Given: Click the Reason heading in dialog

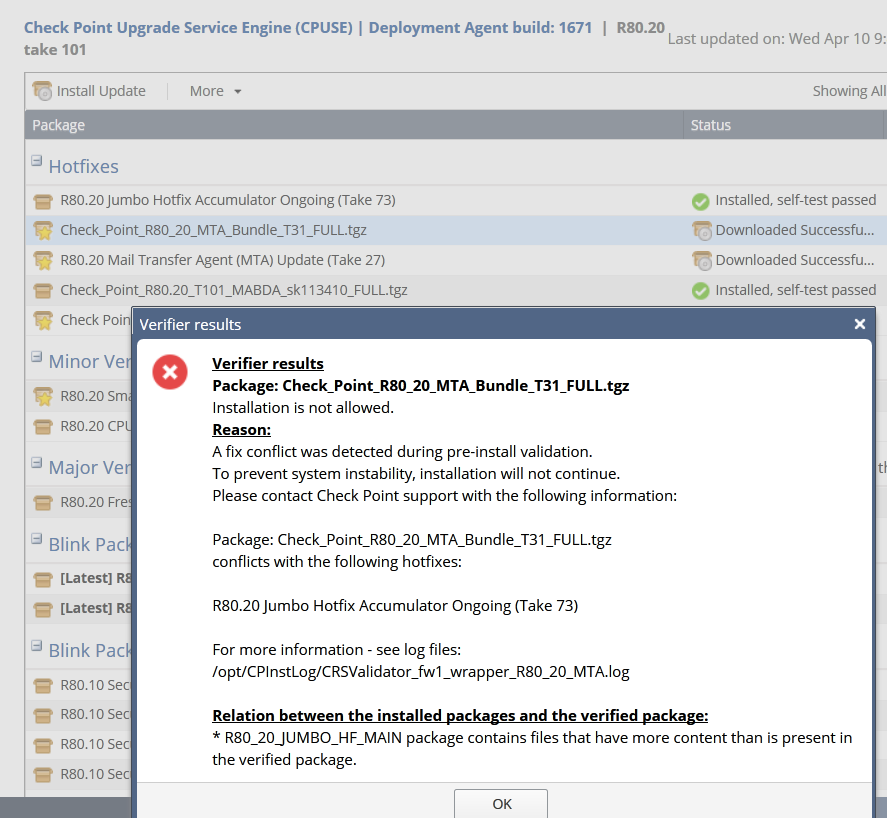Looking at the screenshot, I should (x=242, y=429).
